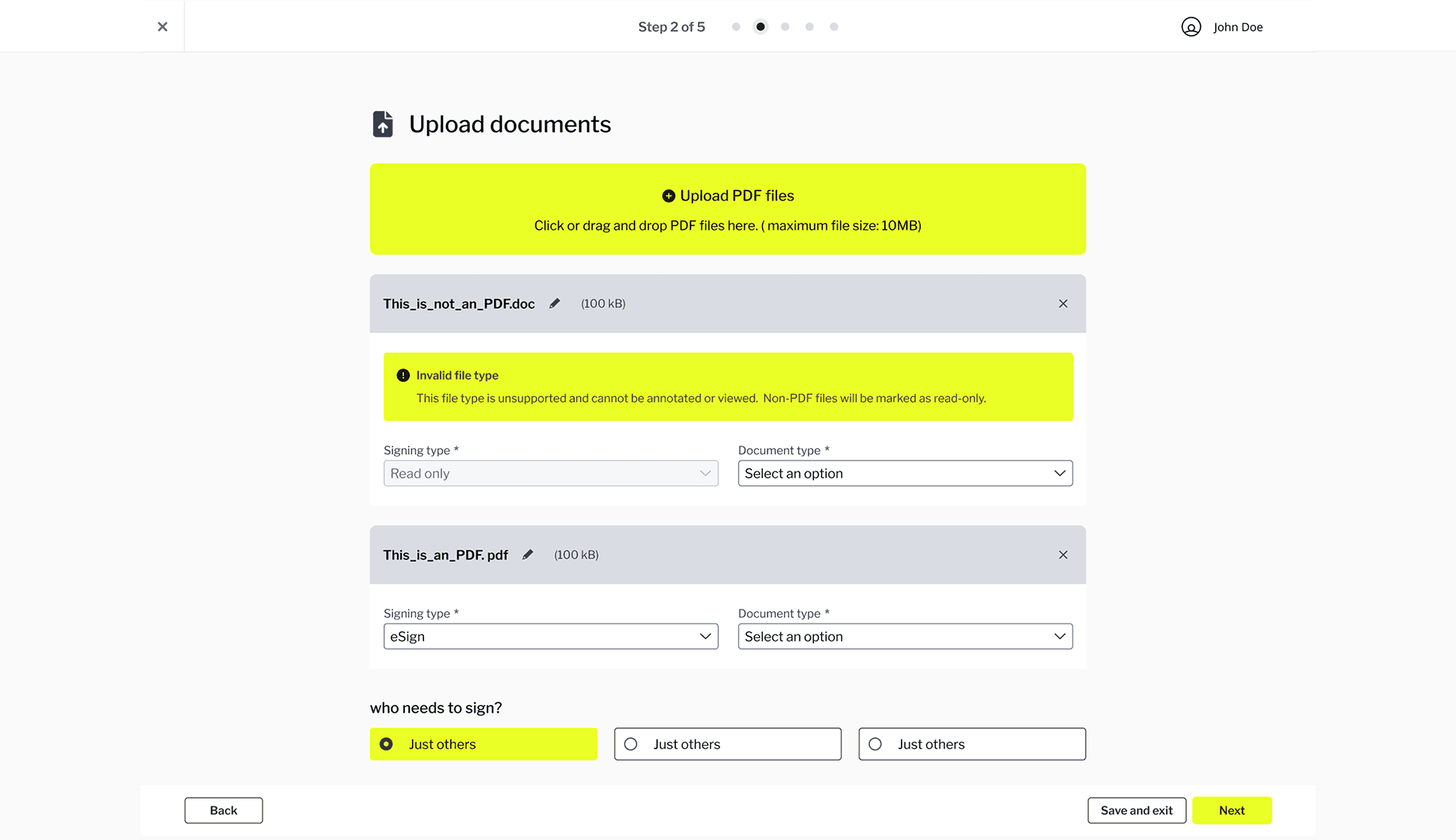This screenshot has width=1456, height=840.
Task: Jump to the third step indicator dot
Action: (785, 27)
